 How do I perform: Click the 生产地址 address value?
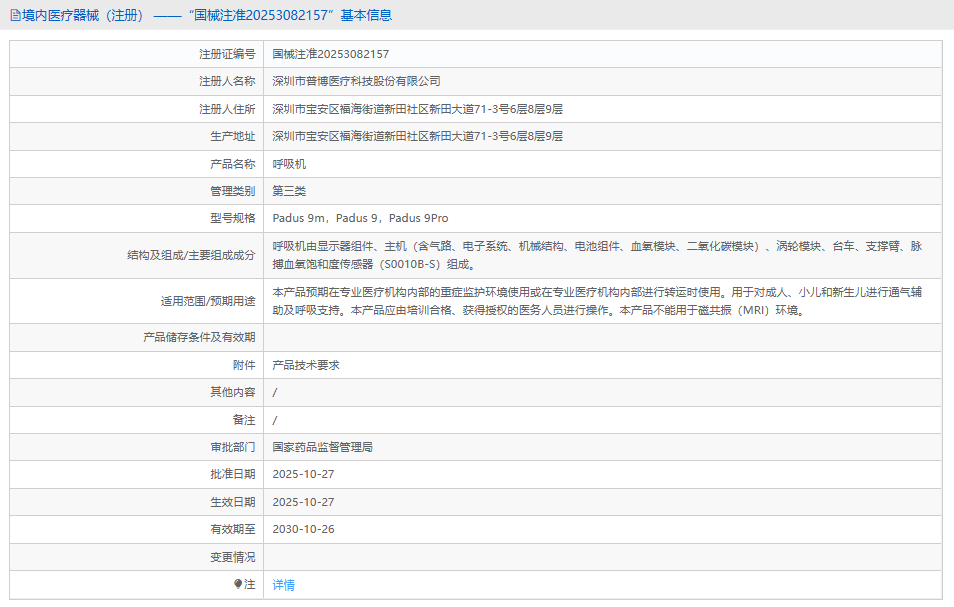coord(417,136)
